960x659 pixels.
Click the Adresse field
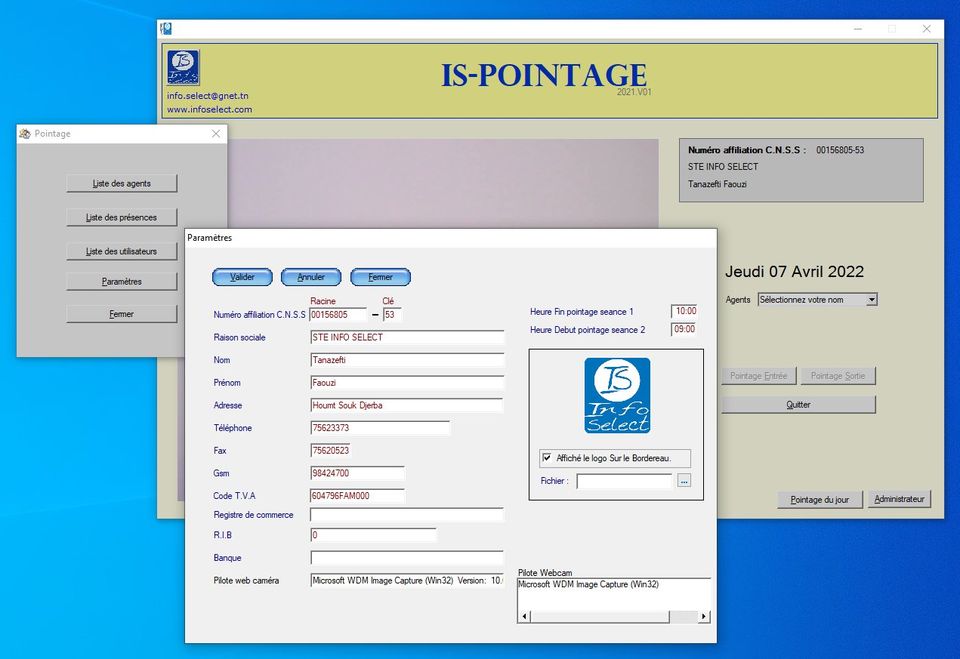pyautogui.click(x=407, y=405)
